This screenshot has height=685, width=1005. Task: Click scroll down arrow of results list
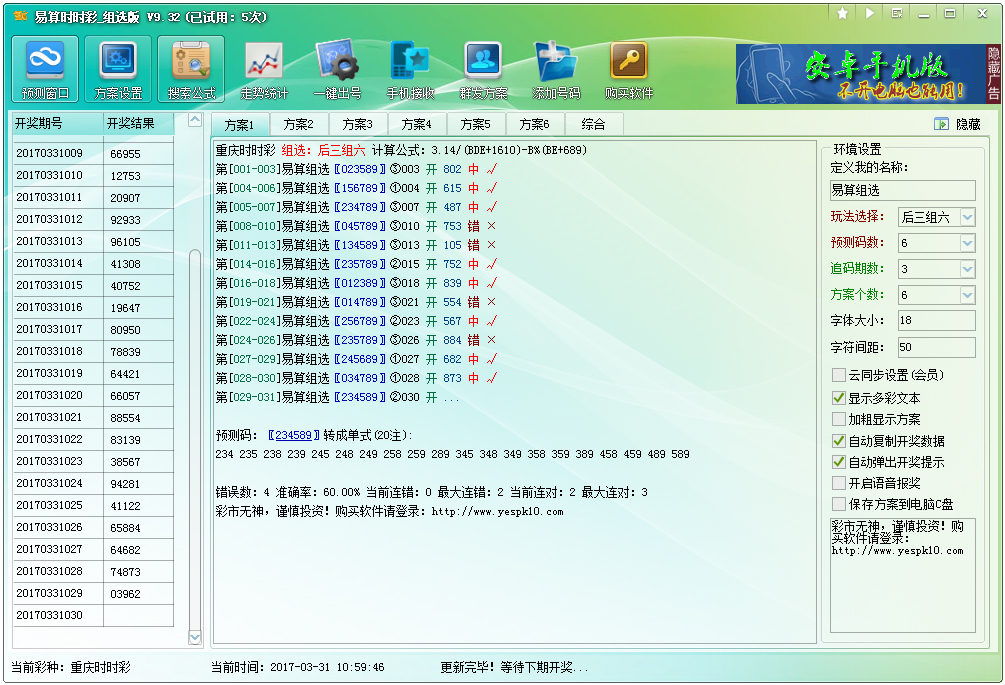click(x=195, y=637)
